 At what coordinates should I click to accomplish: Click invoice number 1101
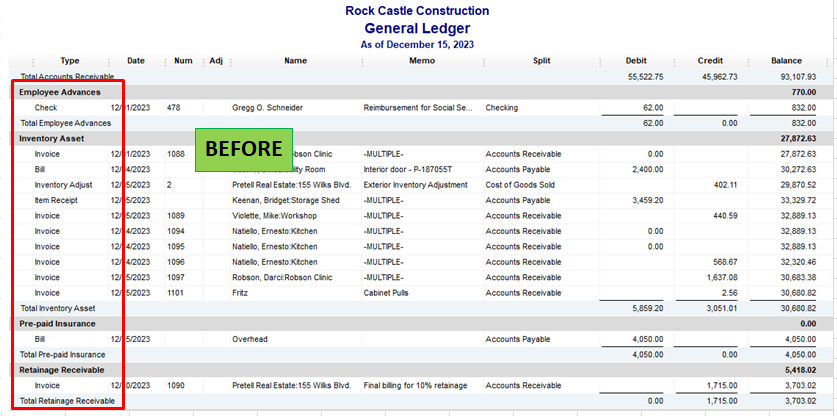[x=176, y=293]
